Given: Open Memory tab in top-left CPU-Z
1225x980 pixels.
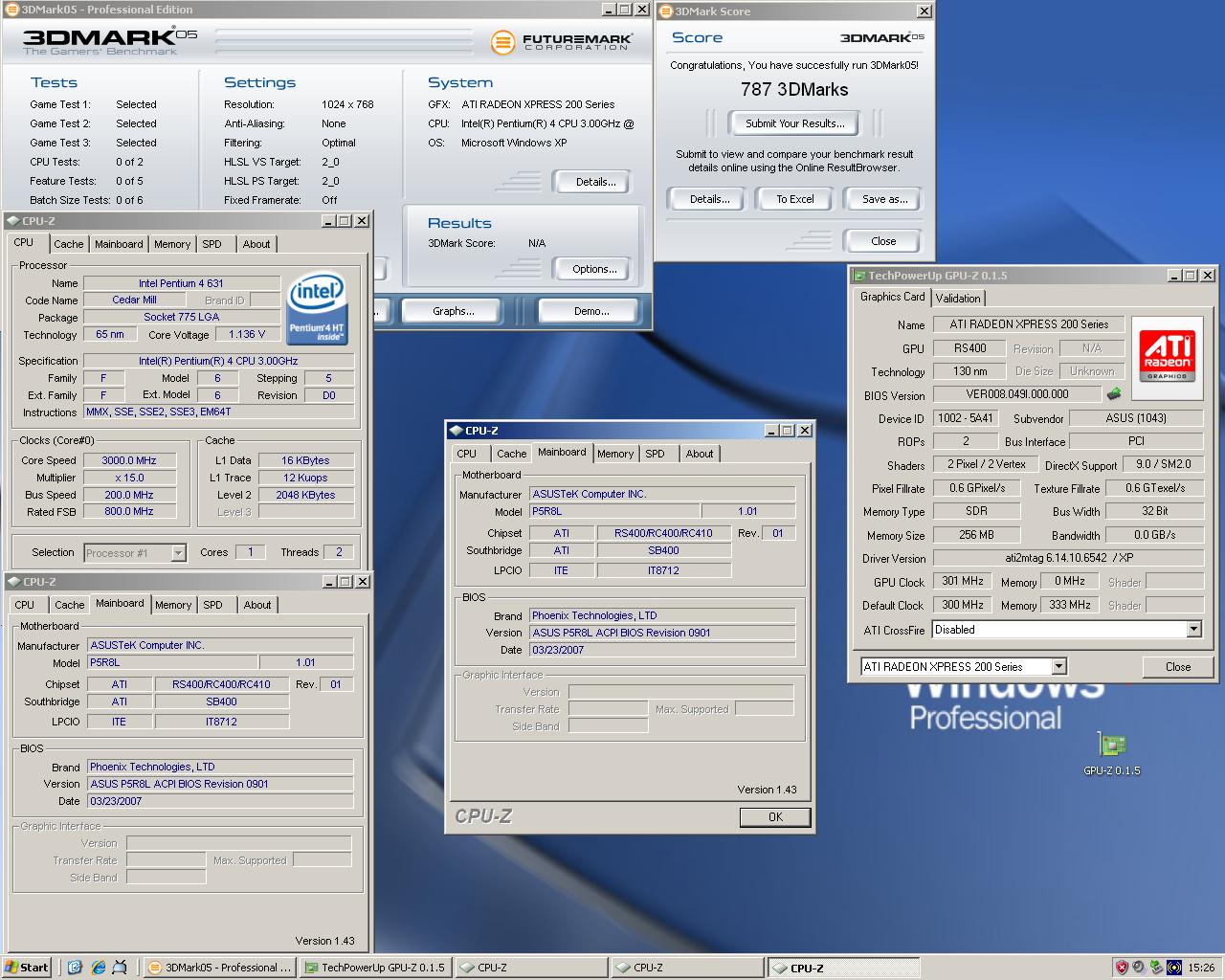Looking at the screenshot, I should click(x=172, y=244).
